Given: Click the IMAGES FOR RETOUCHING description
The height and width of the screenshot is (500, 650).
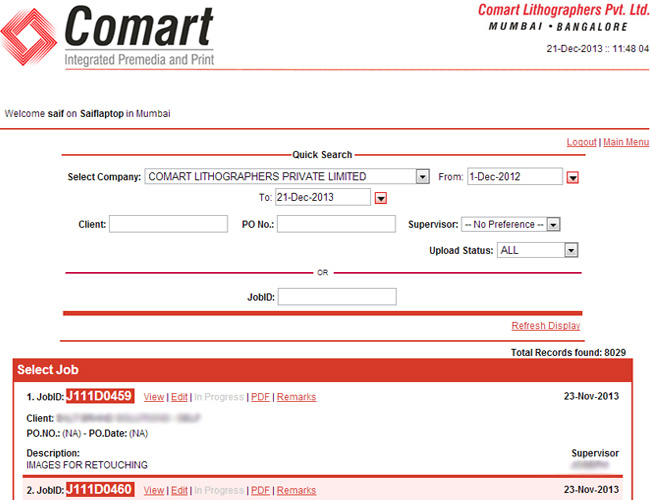Looking at the screenshot, I should click(87, 465).
